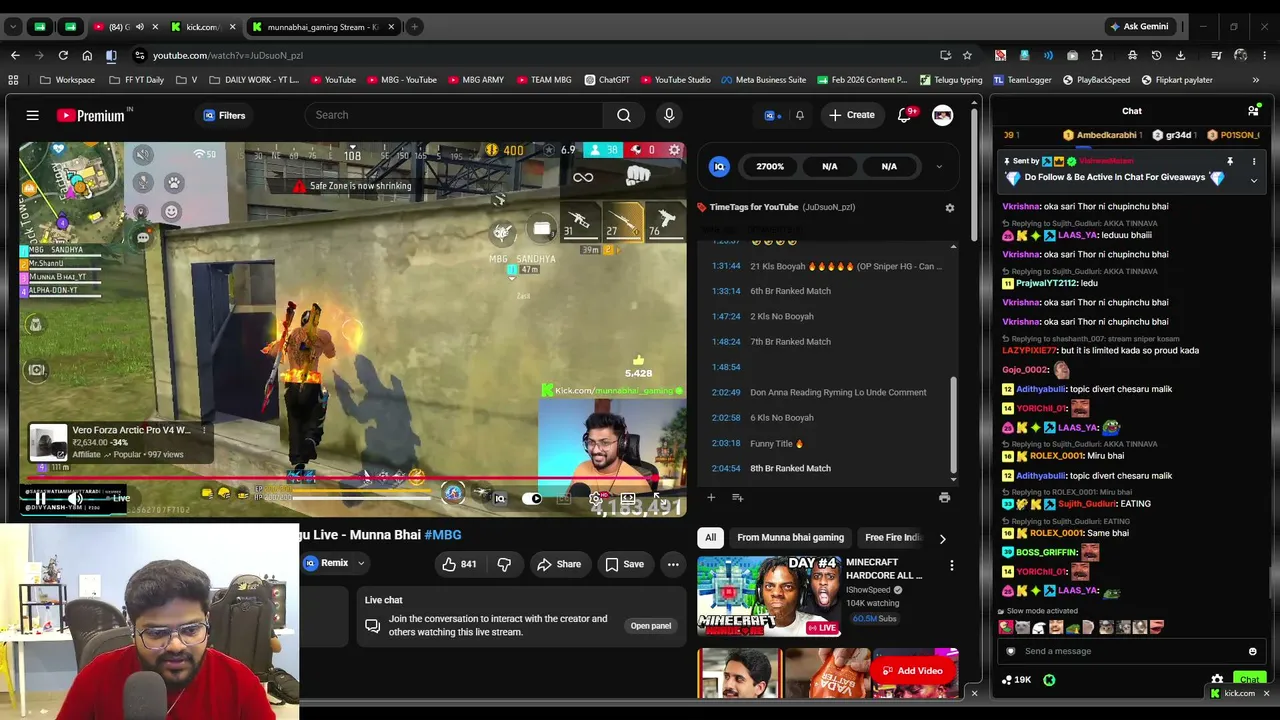This screenshot has width=1280, height=720.
Task: Click the green Chat send button
Action: coord(1249,680)
